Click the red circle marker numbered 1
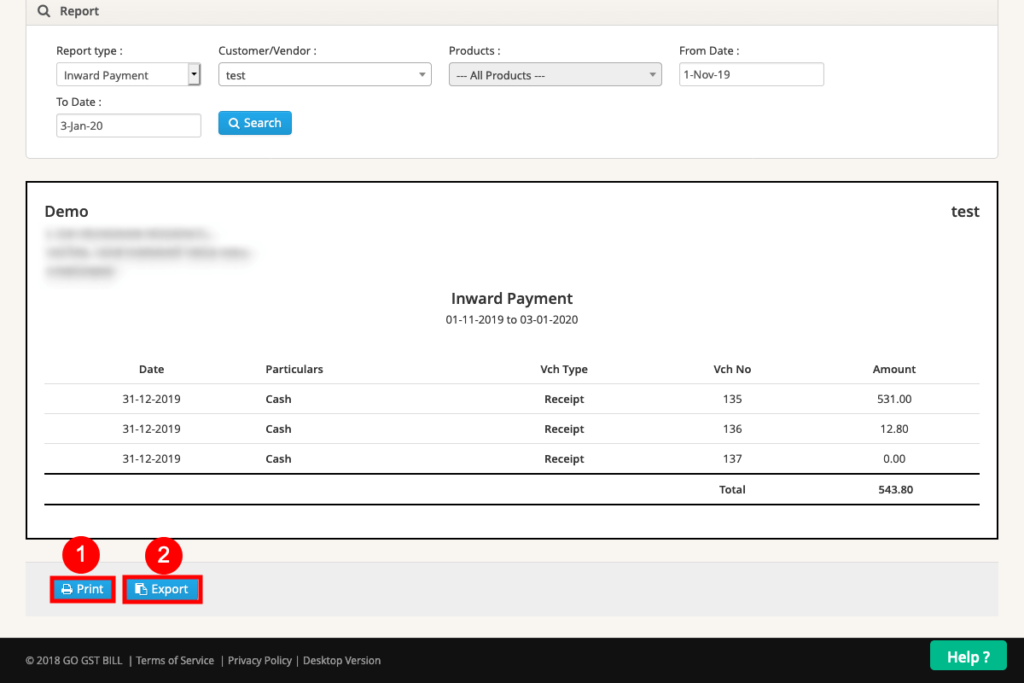 click(x=82, y=554)
